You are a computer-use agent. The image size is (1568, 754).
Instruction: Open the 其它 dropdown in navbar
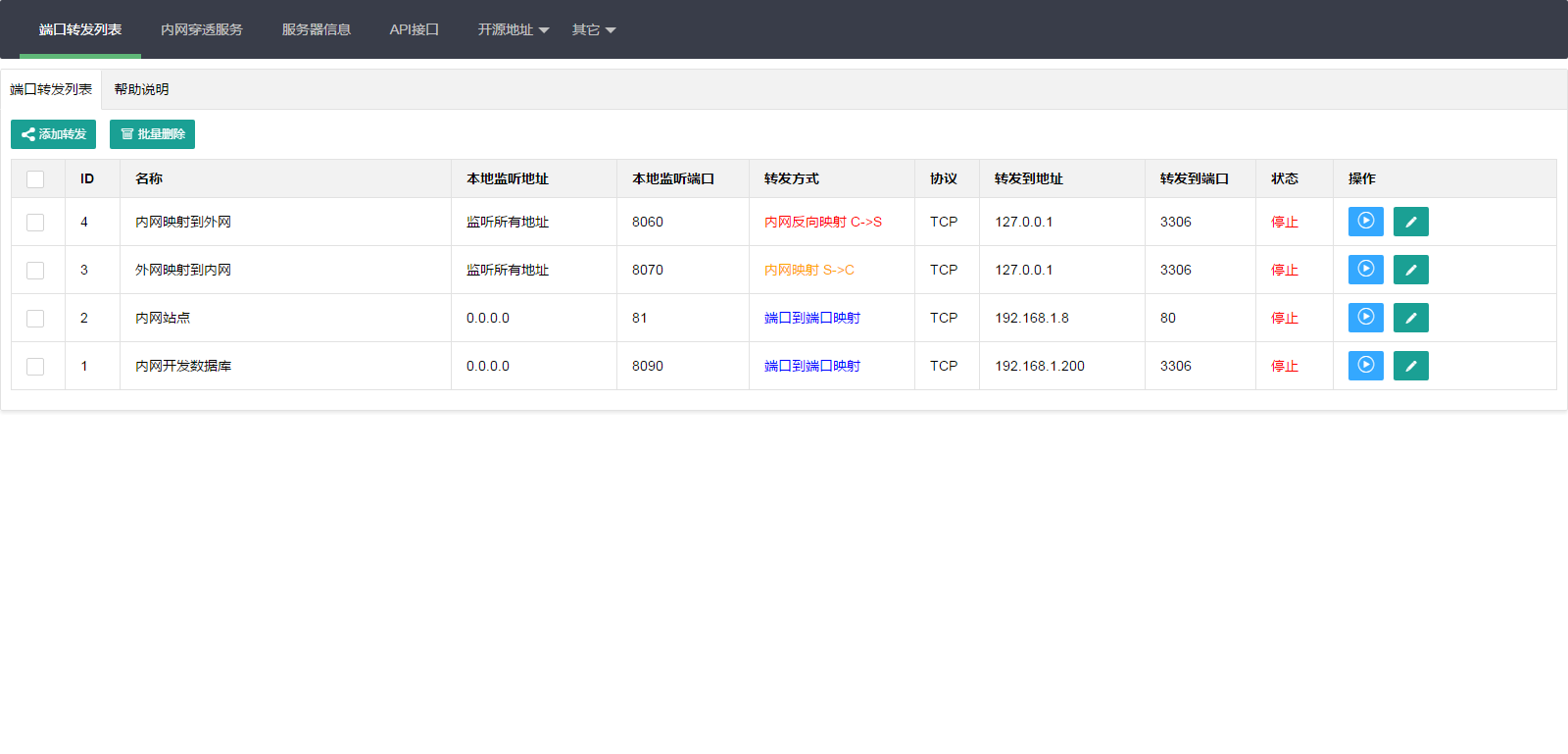click(x=593, y=29)
